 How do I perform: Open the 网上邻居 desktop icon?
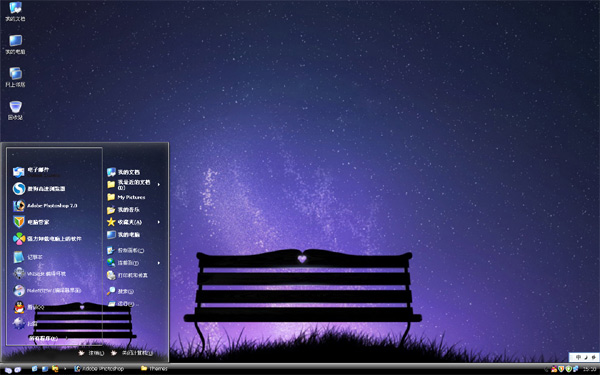[15, 77]
